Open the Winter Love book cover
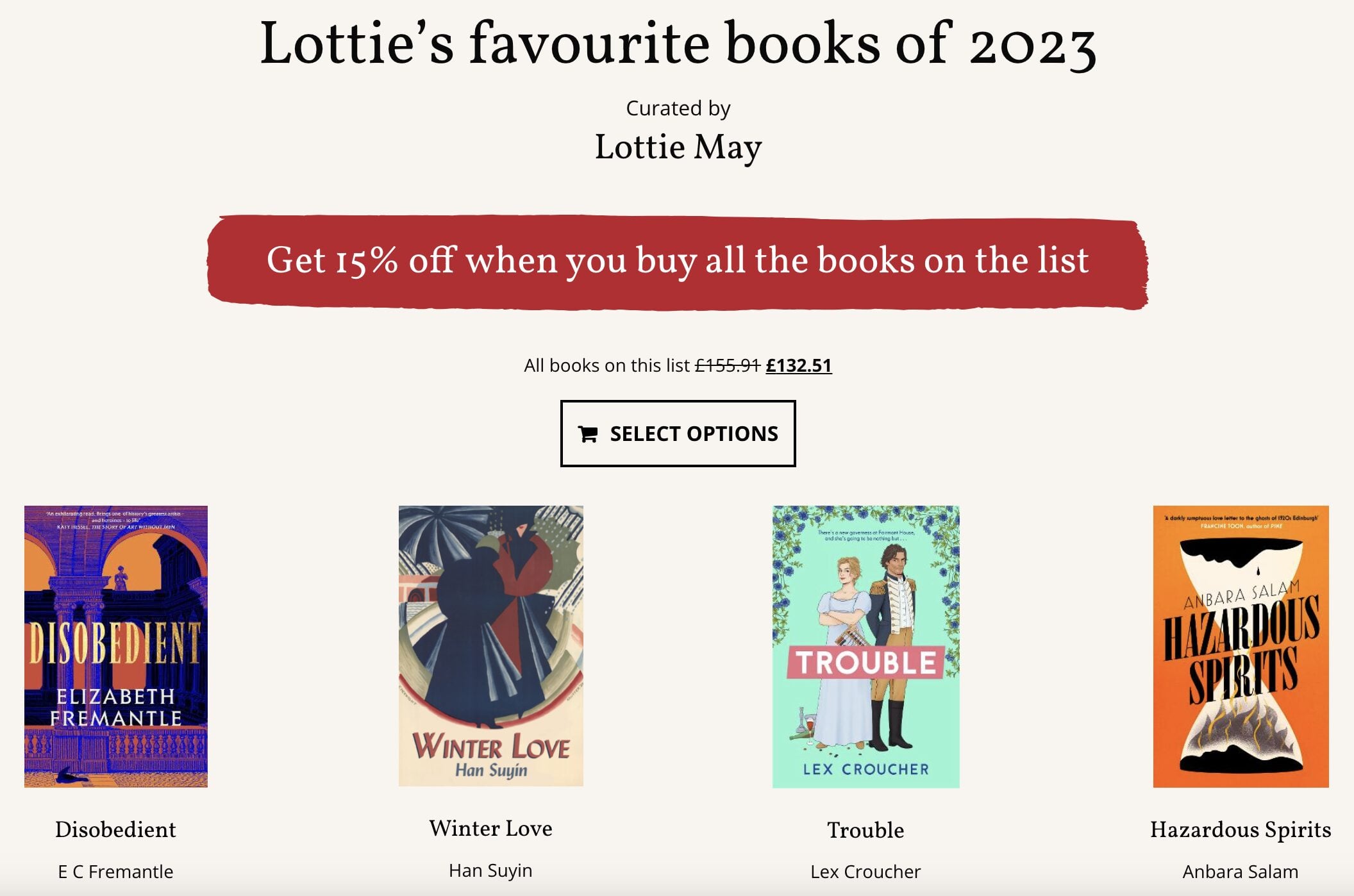This screenshot has height=896, width=1354. 491,645
